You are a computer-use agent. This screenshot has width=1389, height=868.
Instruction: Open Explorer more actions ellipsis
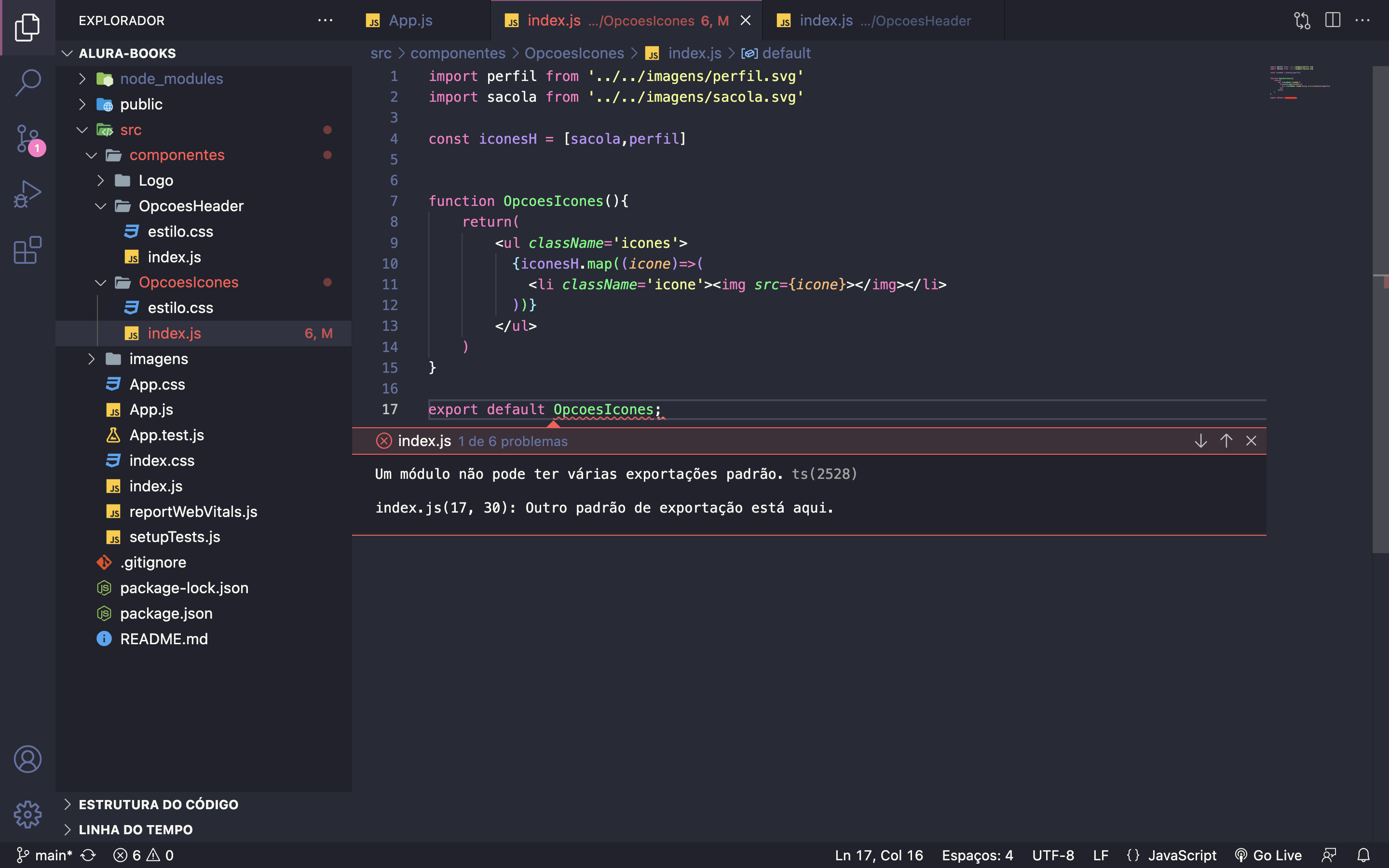325,21
